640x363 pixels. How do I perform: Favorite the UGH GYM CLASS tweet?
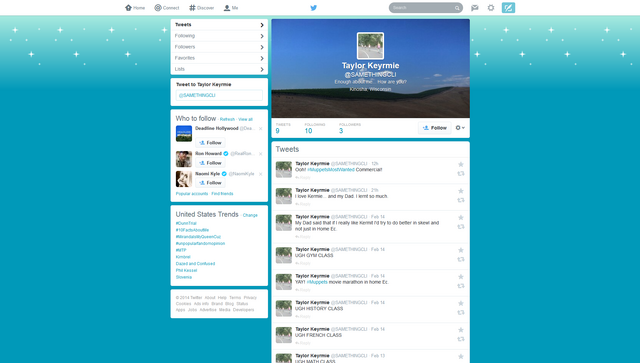461,250
